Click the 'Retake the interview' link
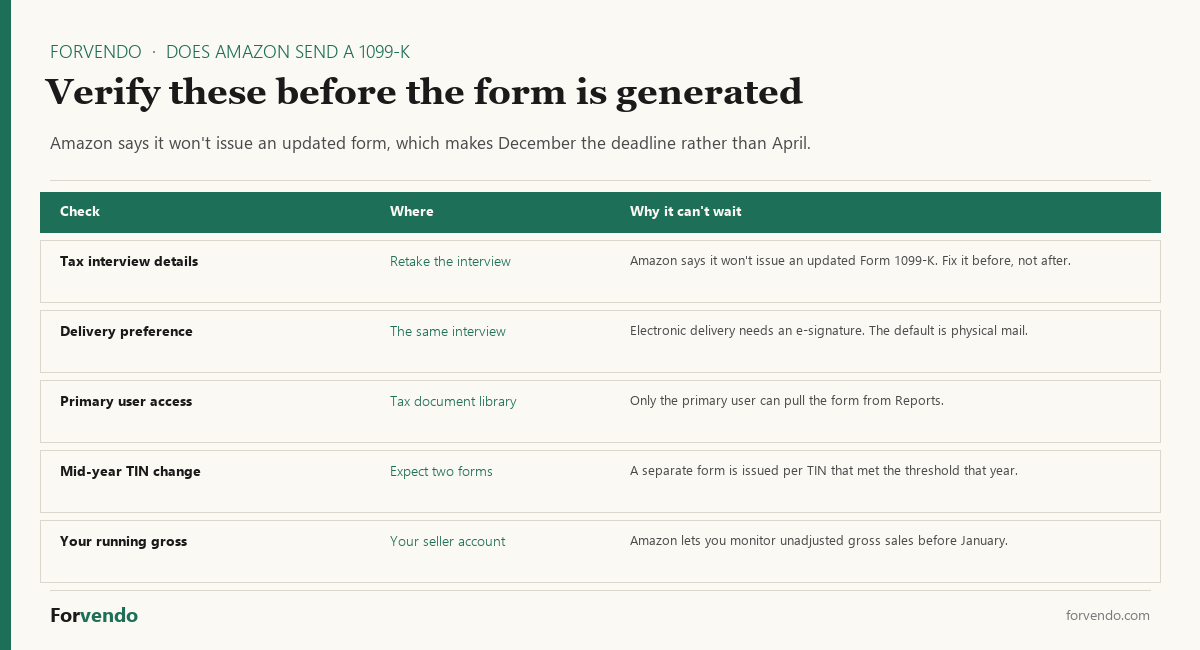The width and height of the screenshot is (1200, 650). point(450,261)
